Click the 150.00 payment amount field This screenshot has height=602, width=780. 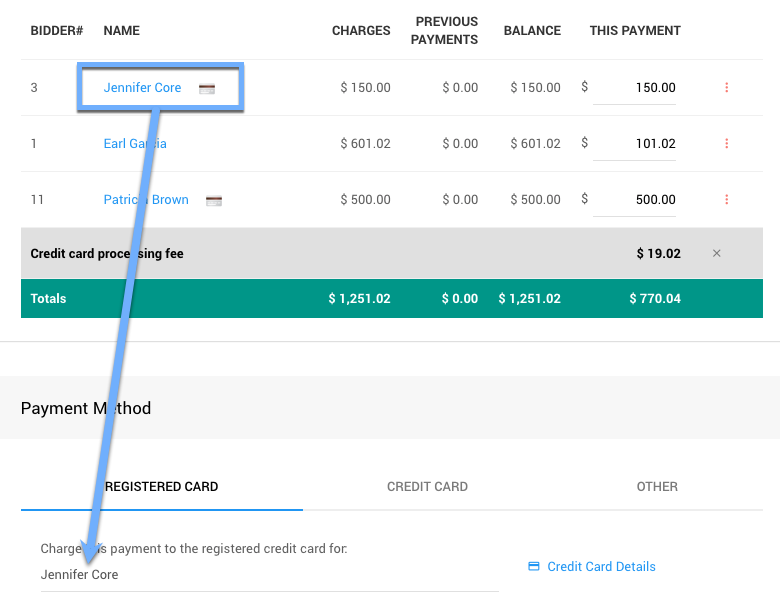pyautogui.click(x=635, y=88)
